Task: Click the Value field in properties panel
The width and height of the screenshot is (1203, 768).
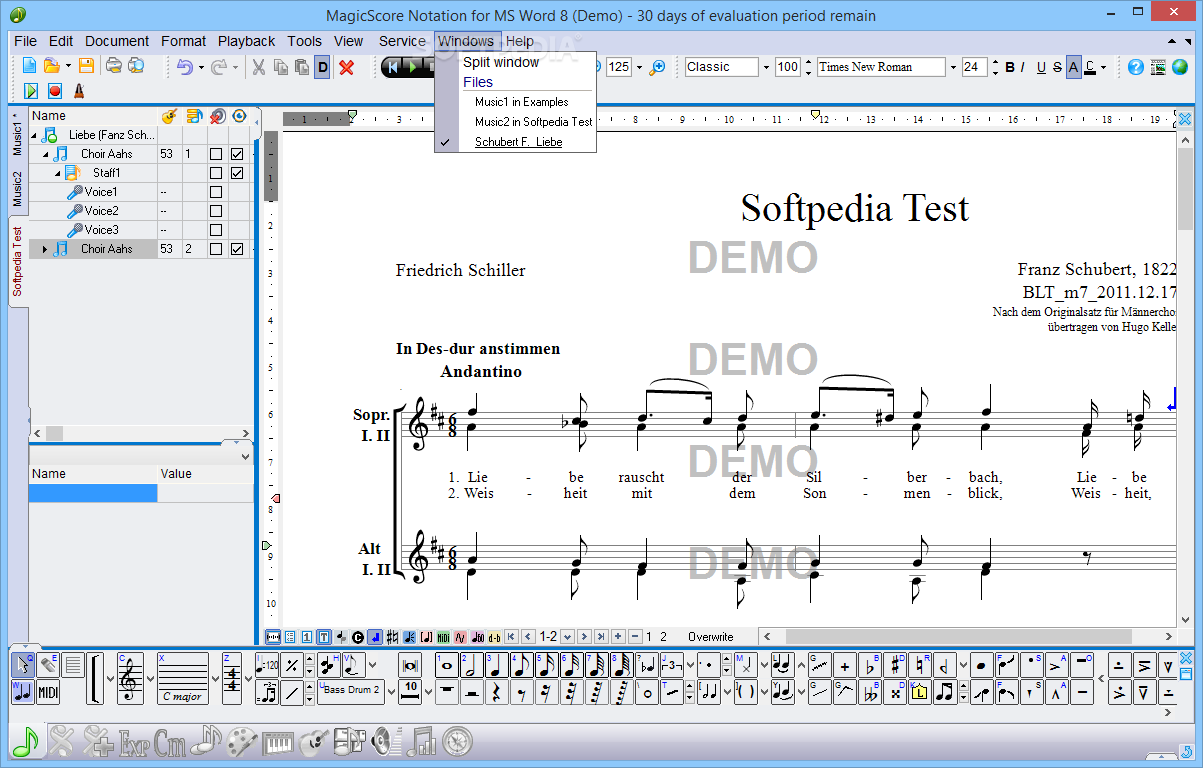Action: [205, 493]
